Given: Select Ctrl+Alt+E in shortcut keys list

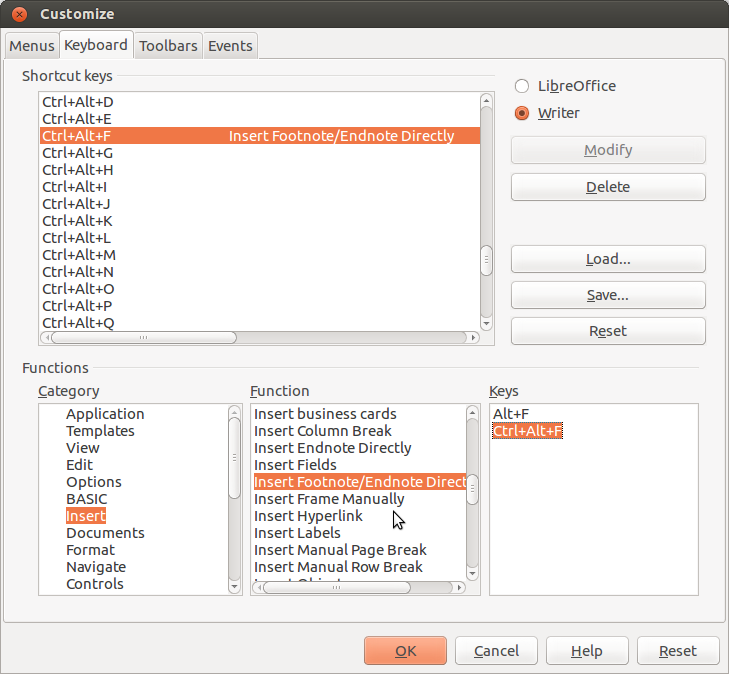Looking at the screenshot, I should pyautogui.click(x=260, y=119).
